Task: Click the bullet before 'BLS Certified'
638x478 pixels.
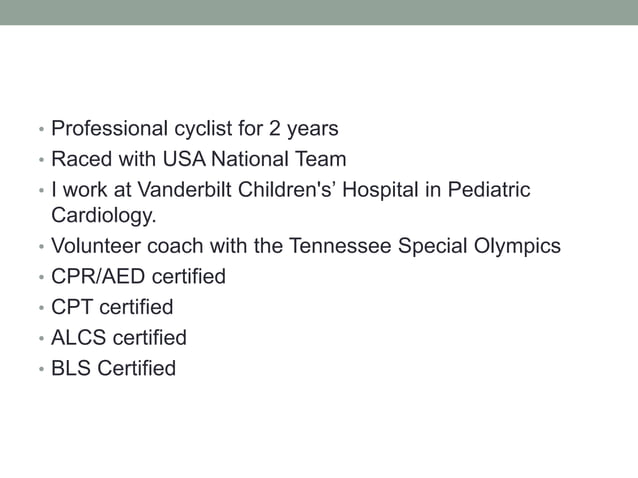Action: pyautogui.click(x=41, y=369)
